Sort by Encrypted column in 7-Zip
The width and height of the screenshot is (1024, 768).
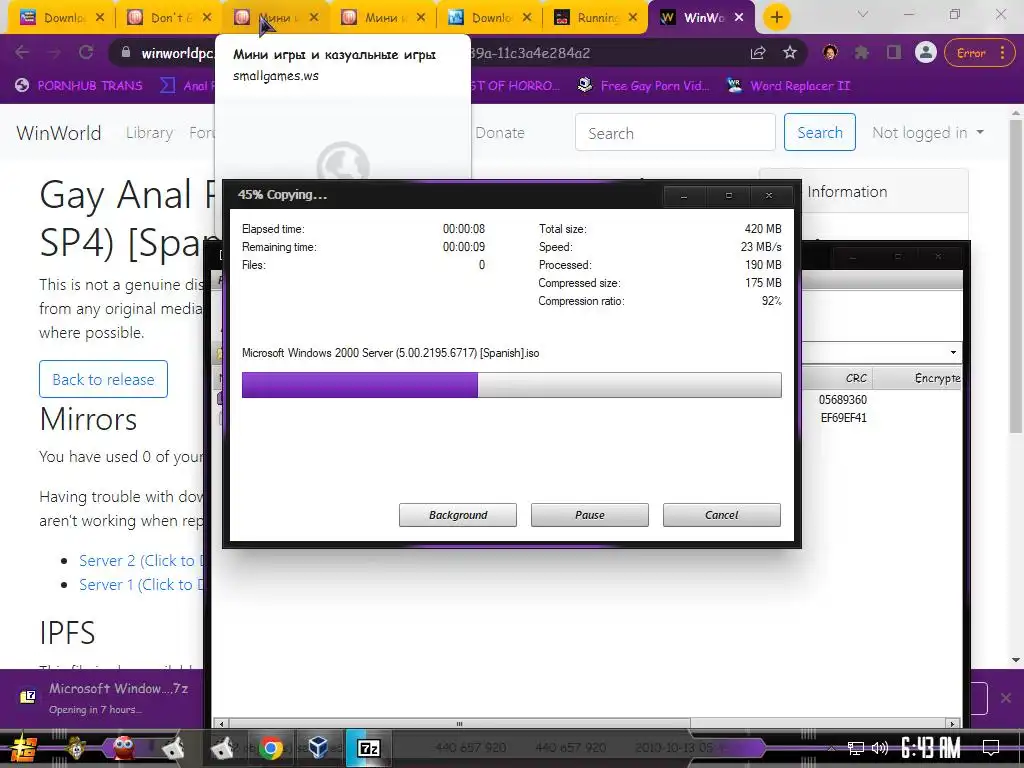coord(918,378)
